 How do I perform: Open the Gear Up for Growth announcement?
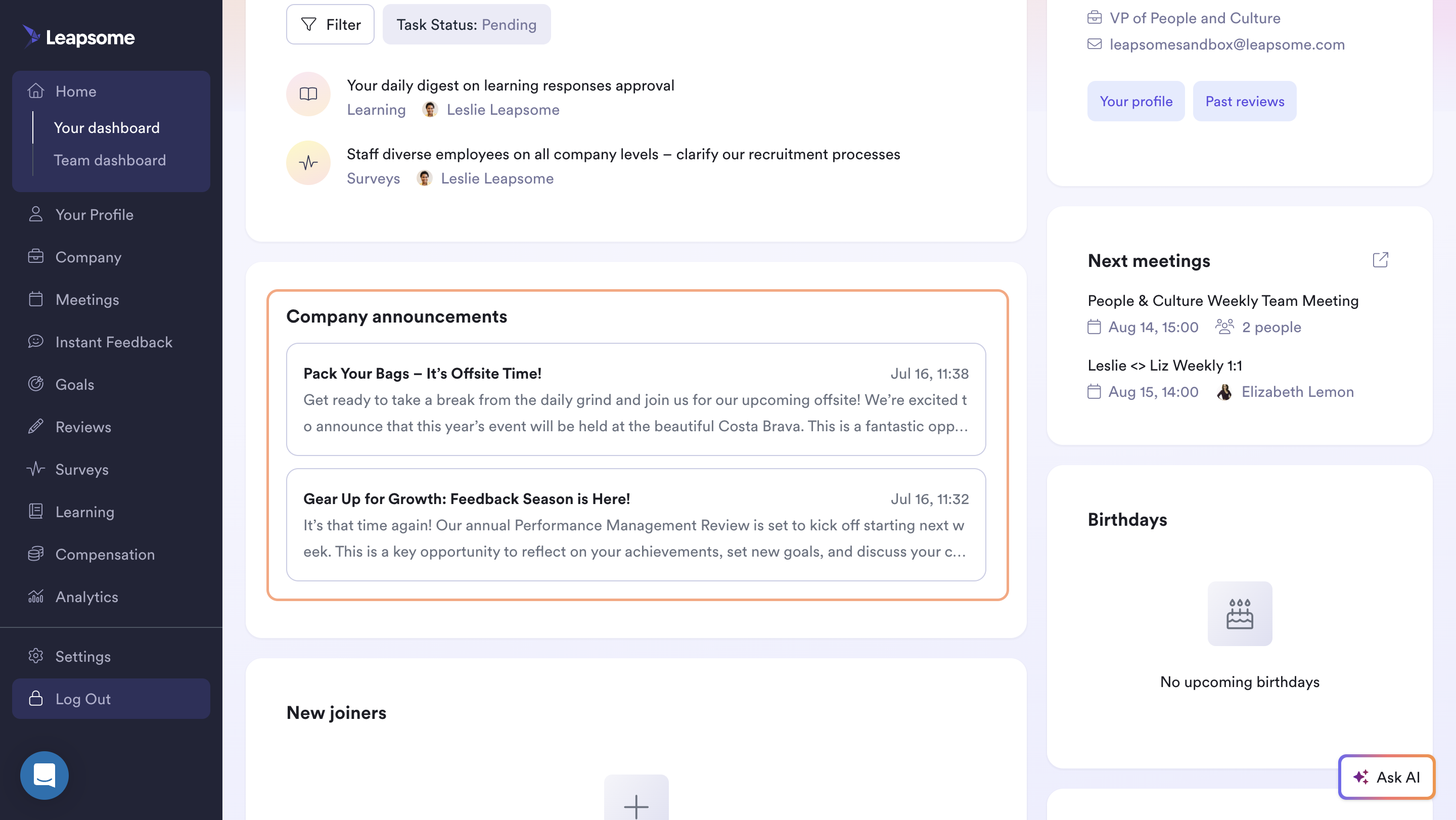pos(636,524)
